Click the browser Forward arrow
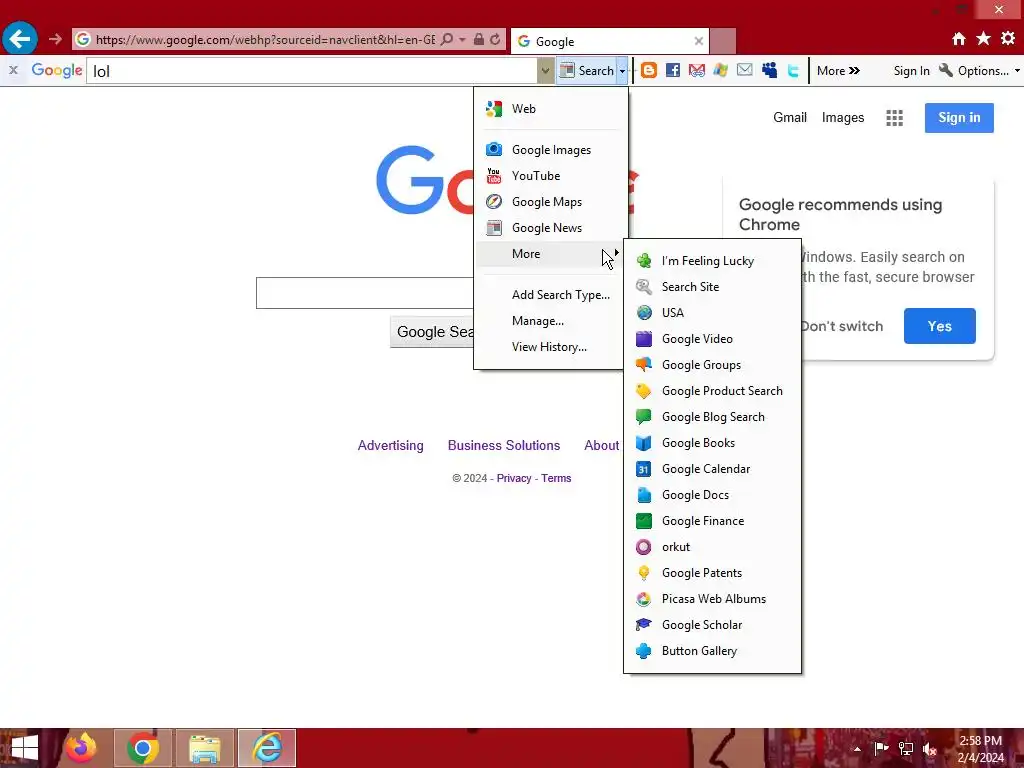This screenshot has width=1024, height=768. click(x=56, y=39)
